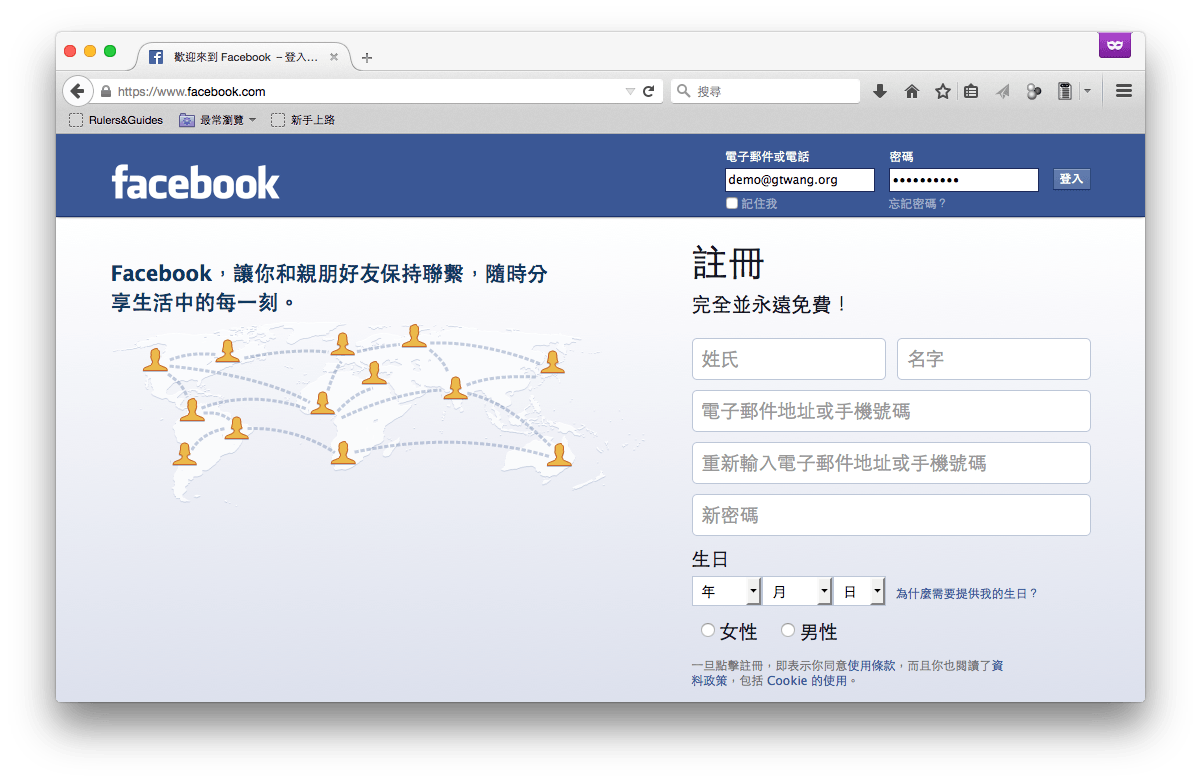Select the 男性 gender radio button
This screenshot has width=1201, height=782.
click(x=788, y=630)
